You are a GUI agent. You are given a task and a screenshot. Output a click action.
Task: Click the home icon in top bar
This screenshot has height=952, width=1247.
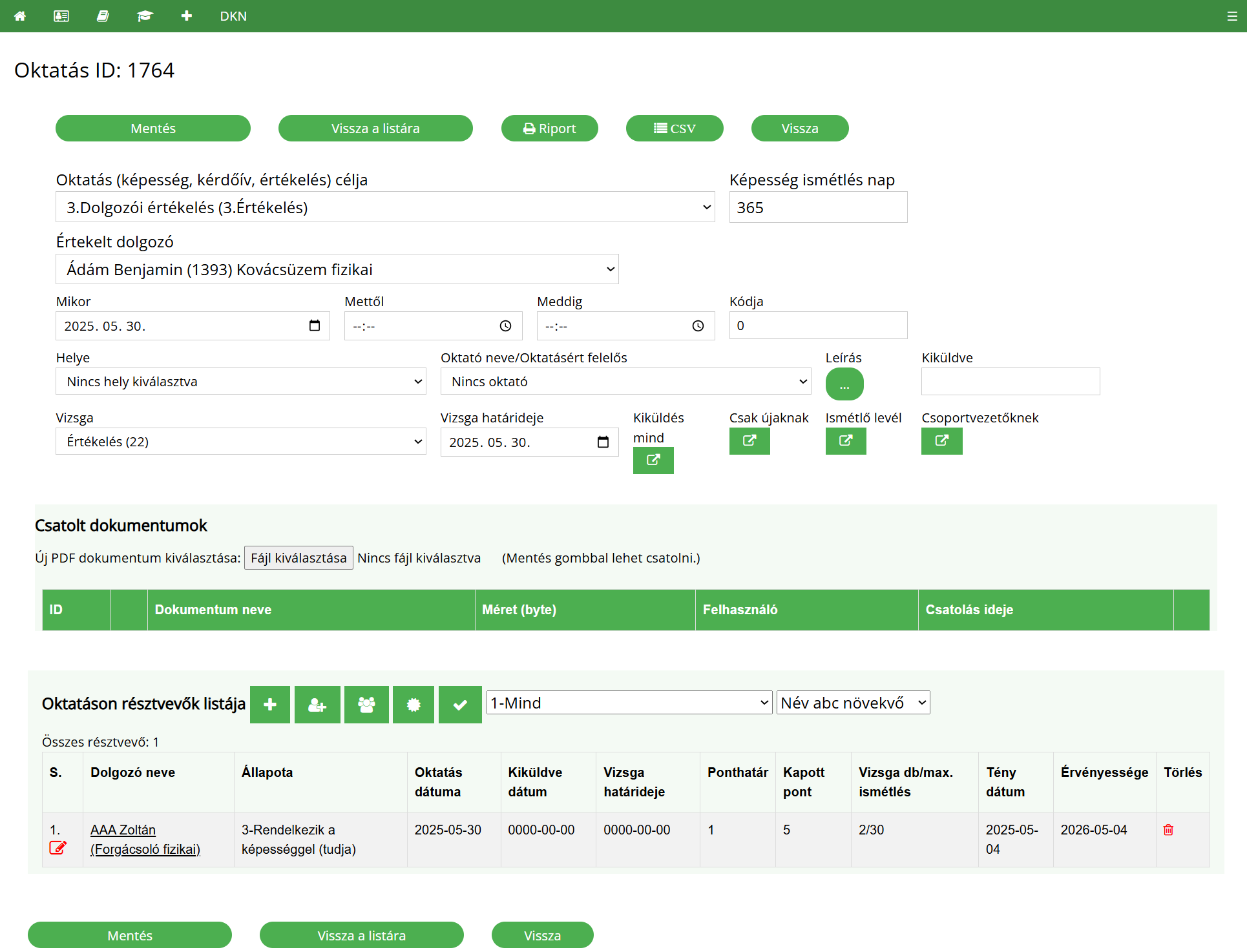[20, 16]
